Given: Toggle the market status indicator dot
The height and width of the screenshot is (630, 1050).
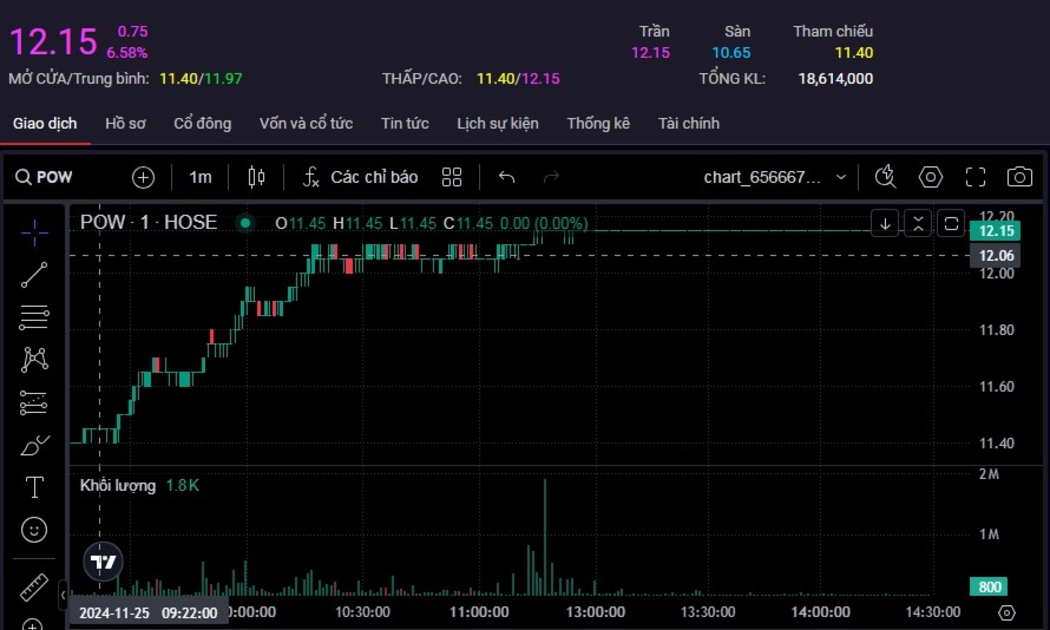Looking at the screenshot, I should (x=245, y=223).
